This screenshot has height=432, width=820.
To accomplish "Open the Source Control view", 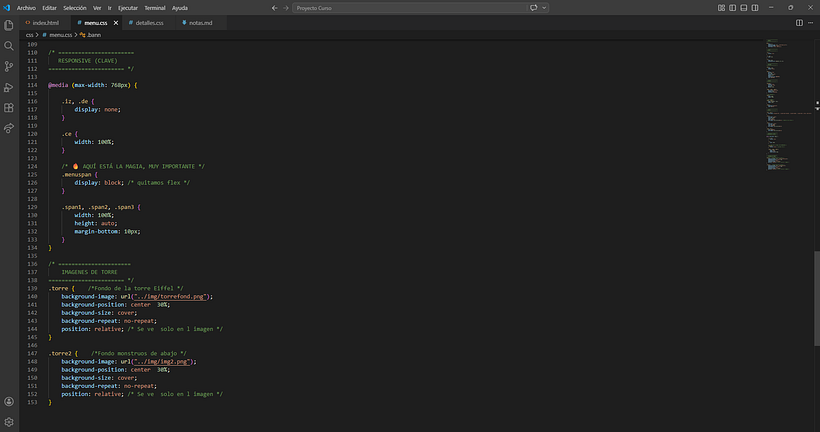I will pyautogui.click(x=9, y=66).
